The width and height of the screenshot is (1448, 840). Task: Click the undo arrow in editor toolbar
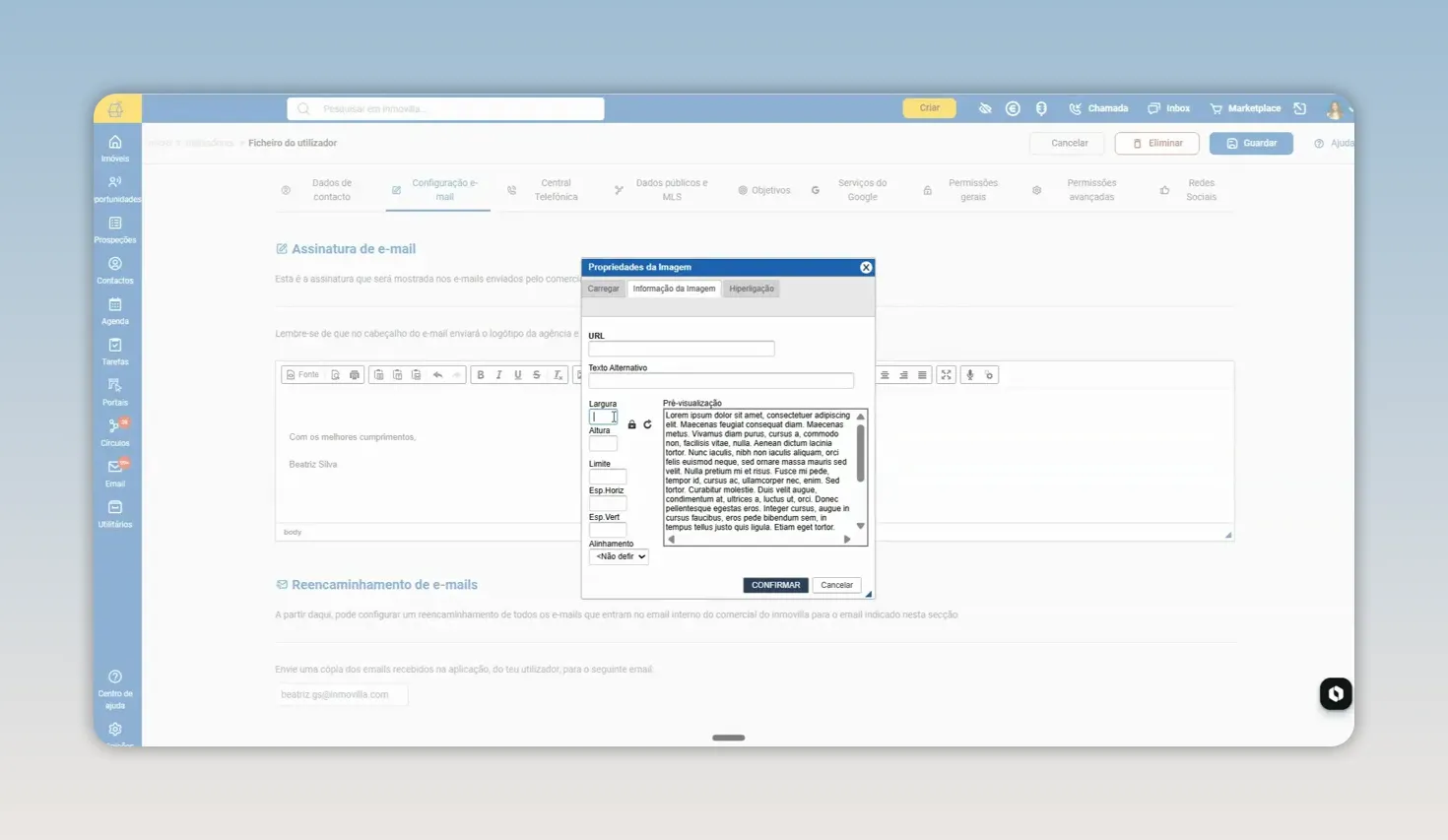pos(437,374)
